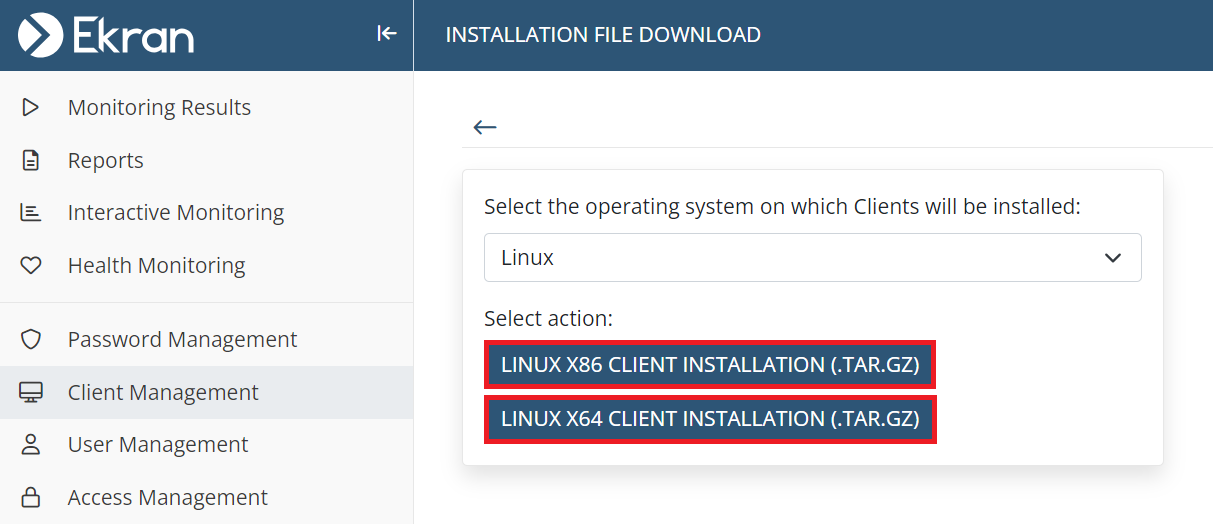The image size is (1213, 524).
Task: Click the monitor icon for Client Management
Action: pyautogui.click(x=31, y=392)
